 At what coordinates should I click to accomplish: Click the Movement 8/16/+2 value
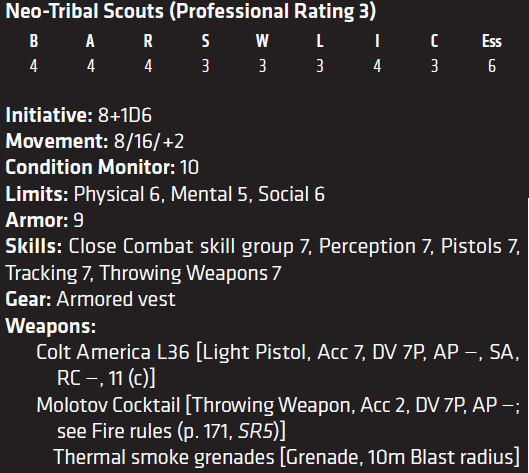coord(149,141)
